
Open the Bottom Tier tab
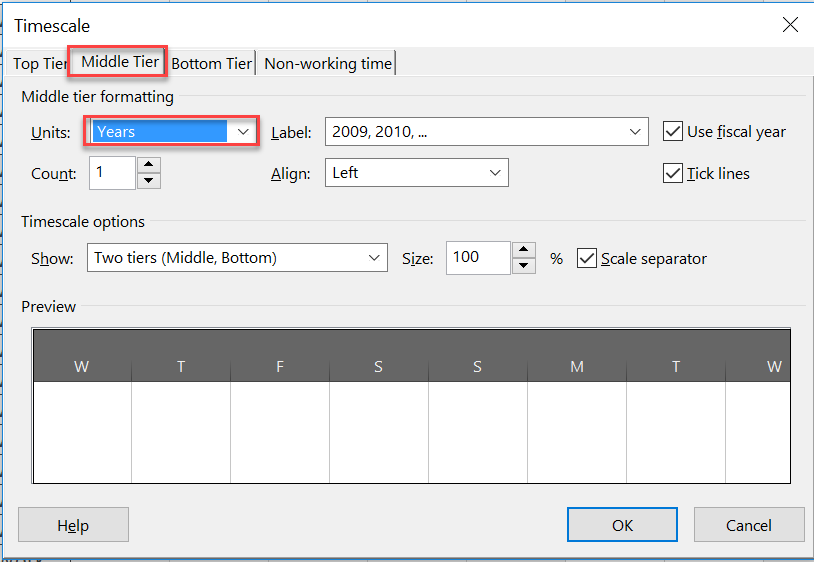pos(211,64)
